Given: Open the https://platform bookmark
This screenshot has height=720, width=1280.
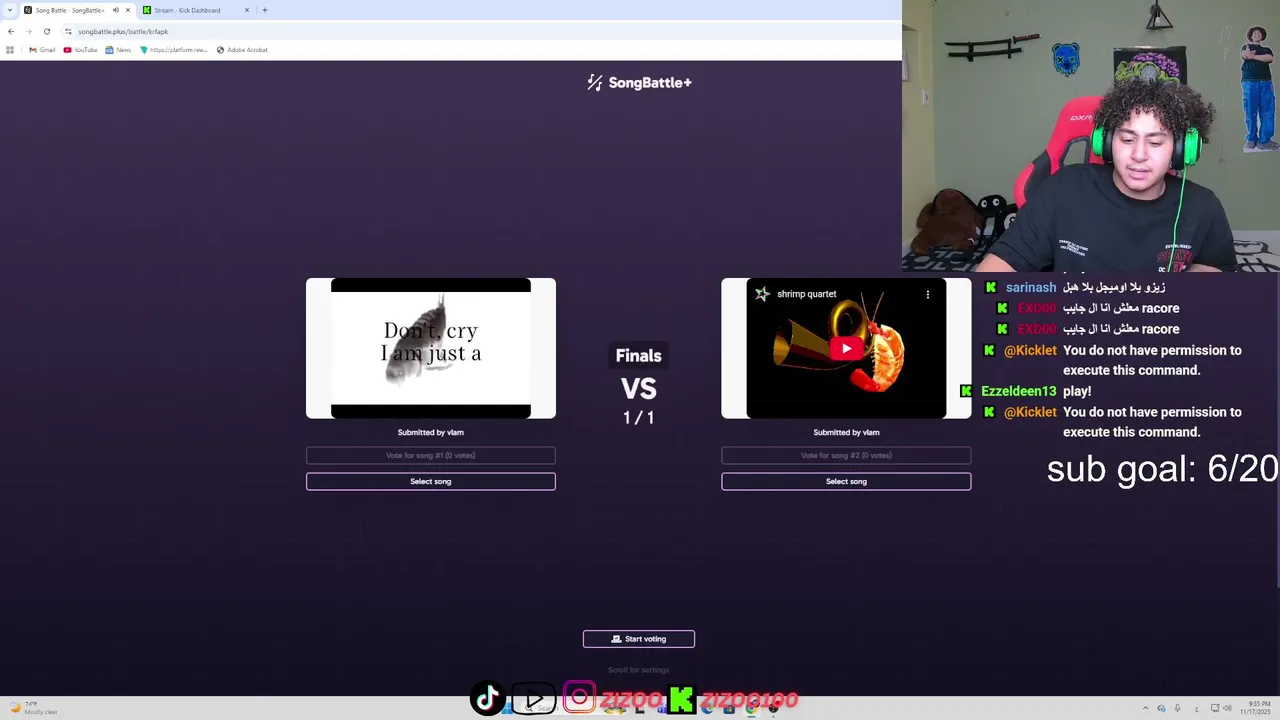Looking at the screenshot, I should point(174,49).
